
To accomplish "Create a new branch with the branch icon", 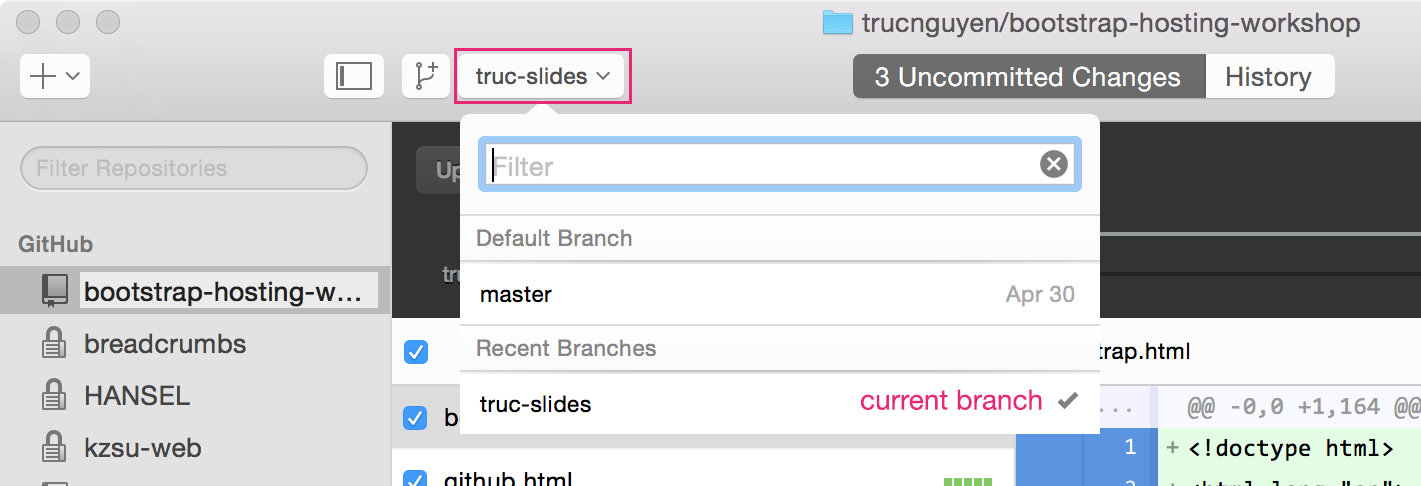I will [x=426, y=76].
